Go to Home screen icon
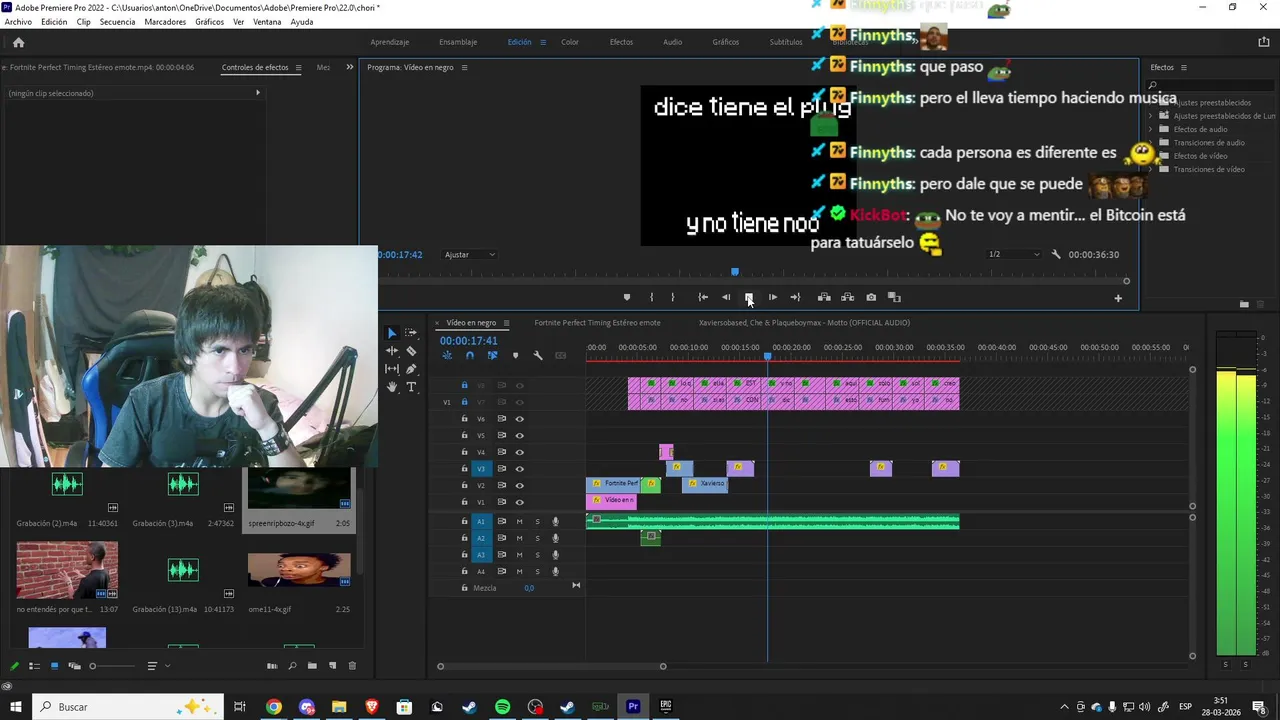The height and width of the screenshot is (720, 1280). 18,42
